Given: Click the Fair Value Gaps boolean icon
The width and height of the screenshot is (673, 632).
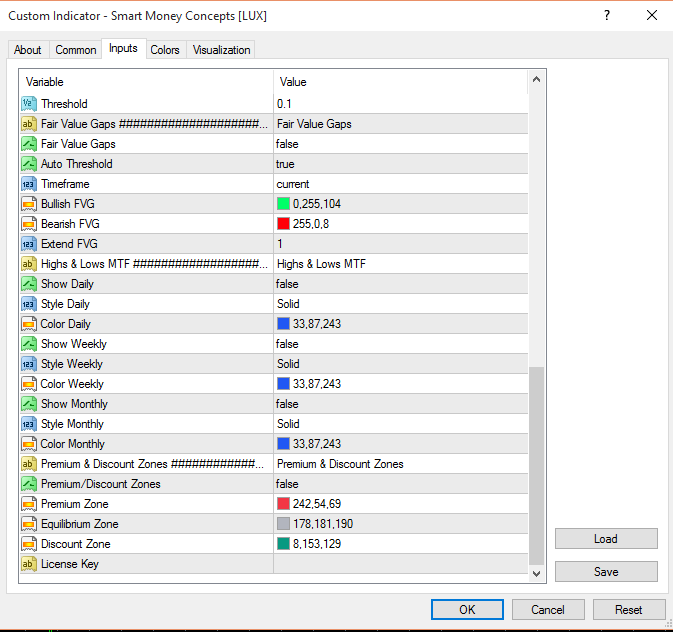Looking at the screenshot, I should [29, 144].
